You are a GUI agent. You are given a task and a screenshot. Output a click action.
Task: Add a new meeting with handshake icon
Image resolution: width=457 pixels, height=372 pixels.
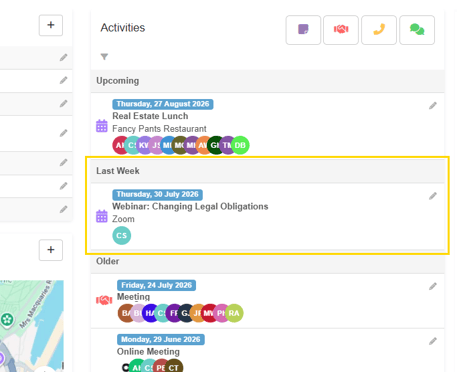click(x=341, y=30)
